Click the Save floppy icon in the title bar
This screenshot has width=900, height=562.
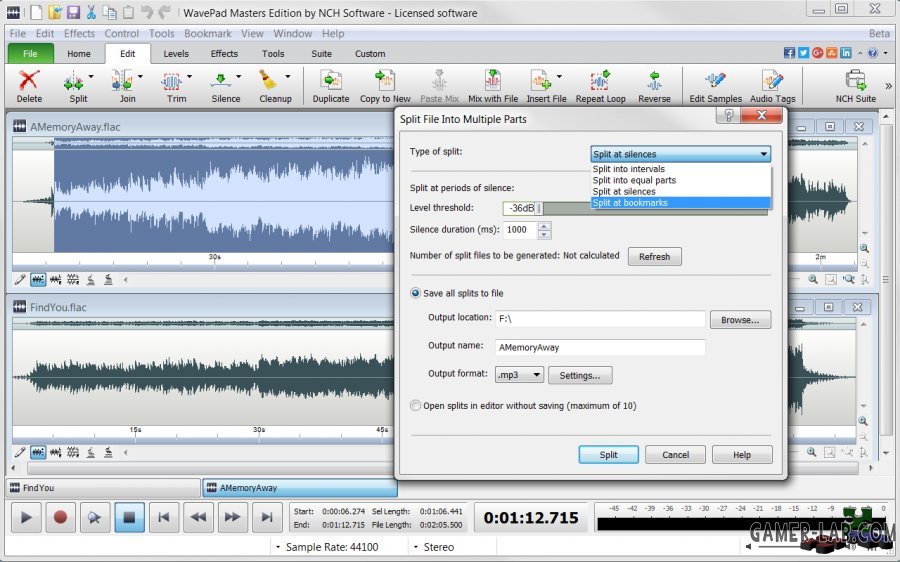point(73,12)
